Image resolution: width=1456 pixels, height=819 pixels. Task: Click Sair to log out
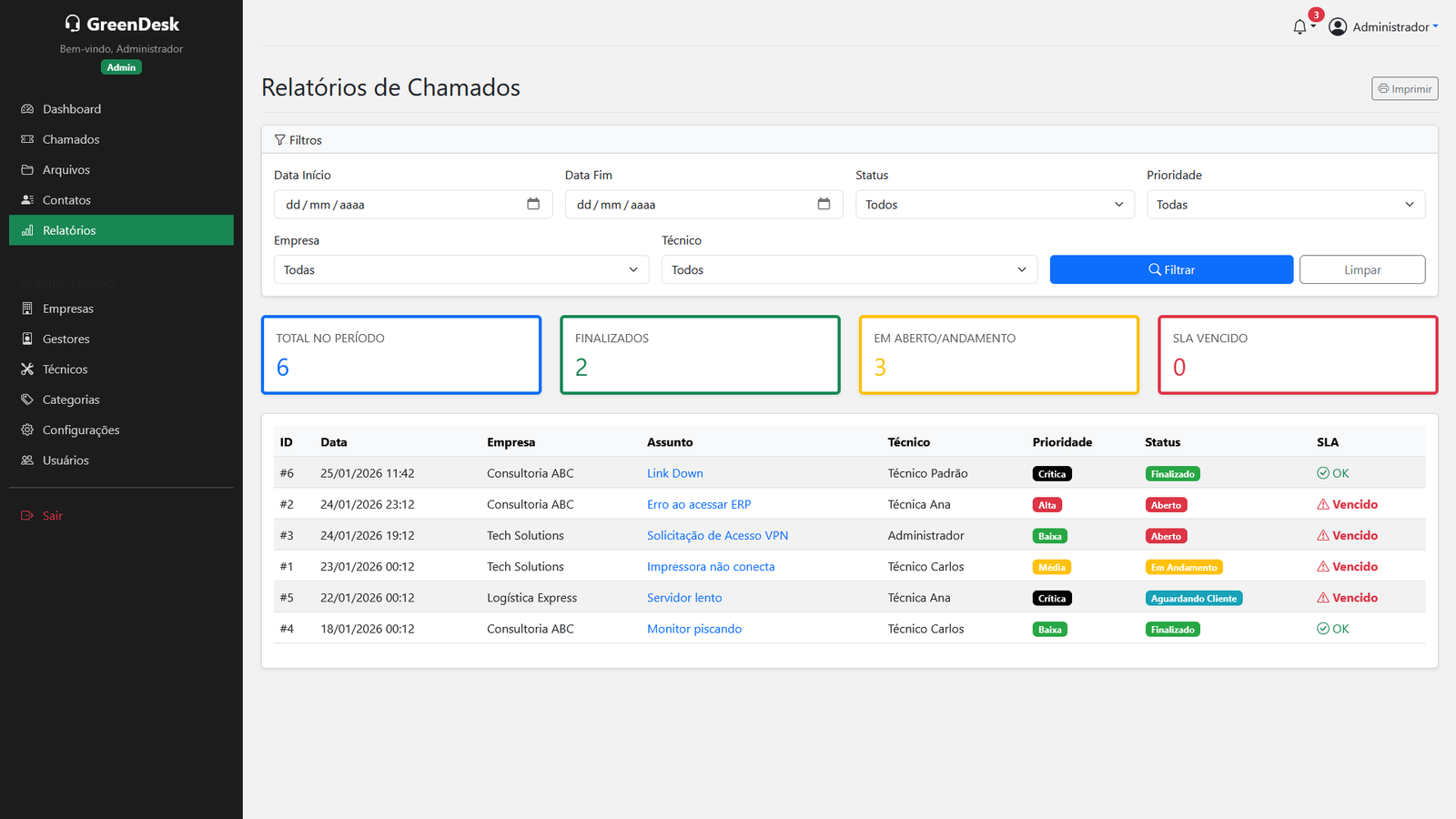click(x=51, y=515)
